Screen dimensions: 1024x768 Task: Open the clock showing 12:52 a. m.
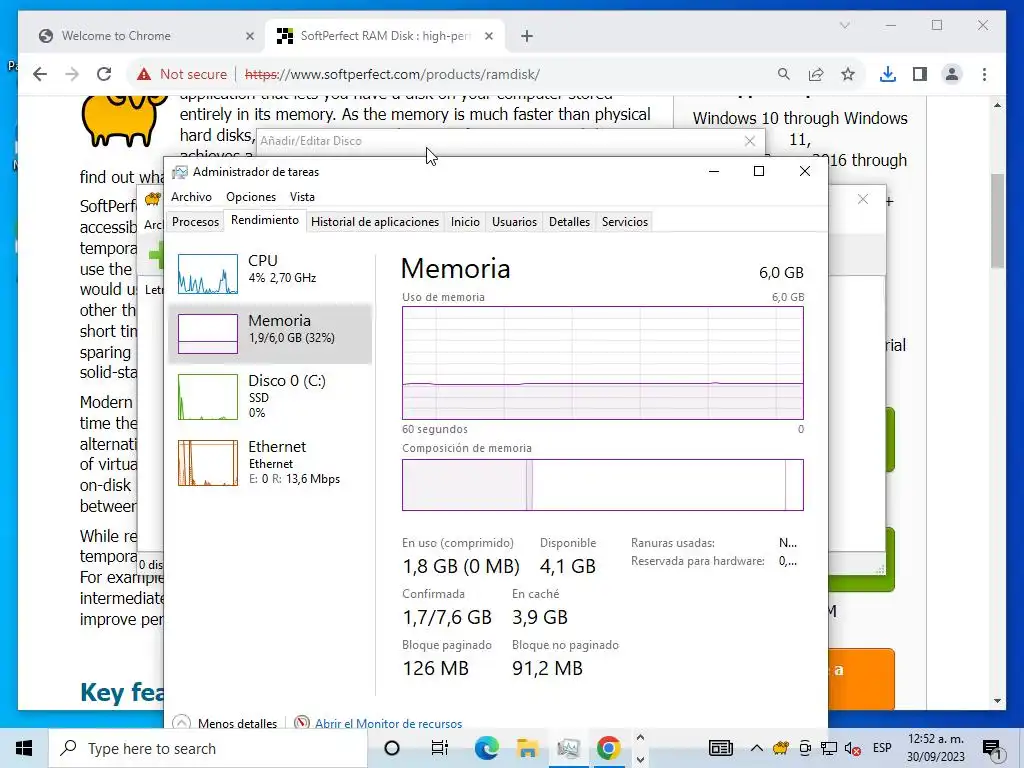coord(936,748)
